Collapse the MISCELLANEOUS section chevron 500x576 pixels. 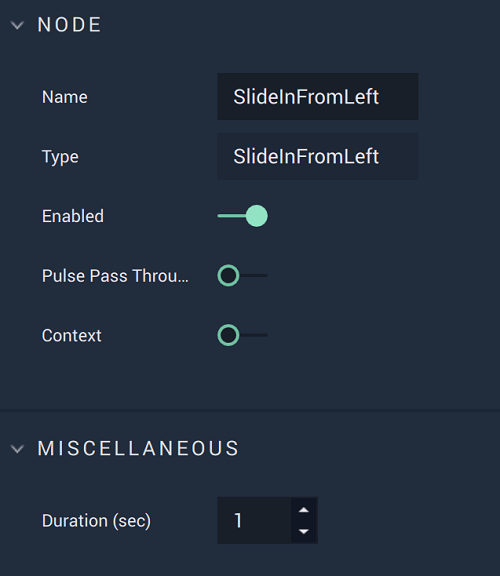pyautogui.click(x=17, y=449)
